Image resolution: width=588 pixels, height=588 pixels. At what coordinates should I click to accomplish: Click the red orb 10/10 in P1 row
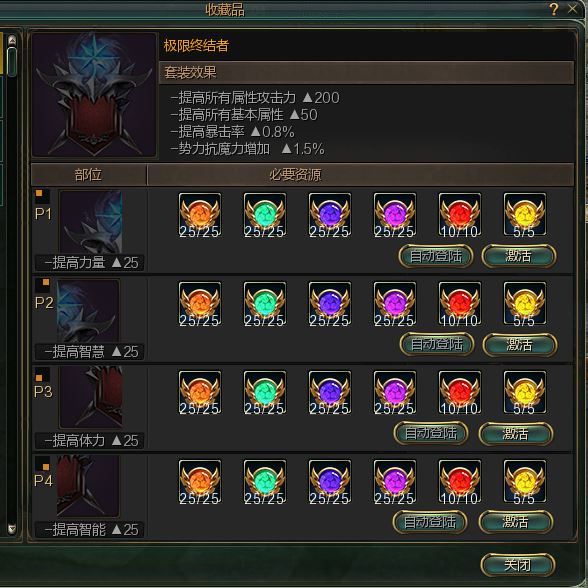[460, 215]
